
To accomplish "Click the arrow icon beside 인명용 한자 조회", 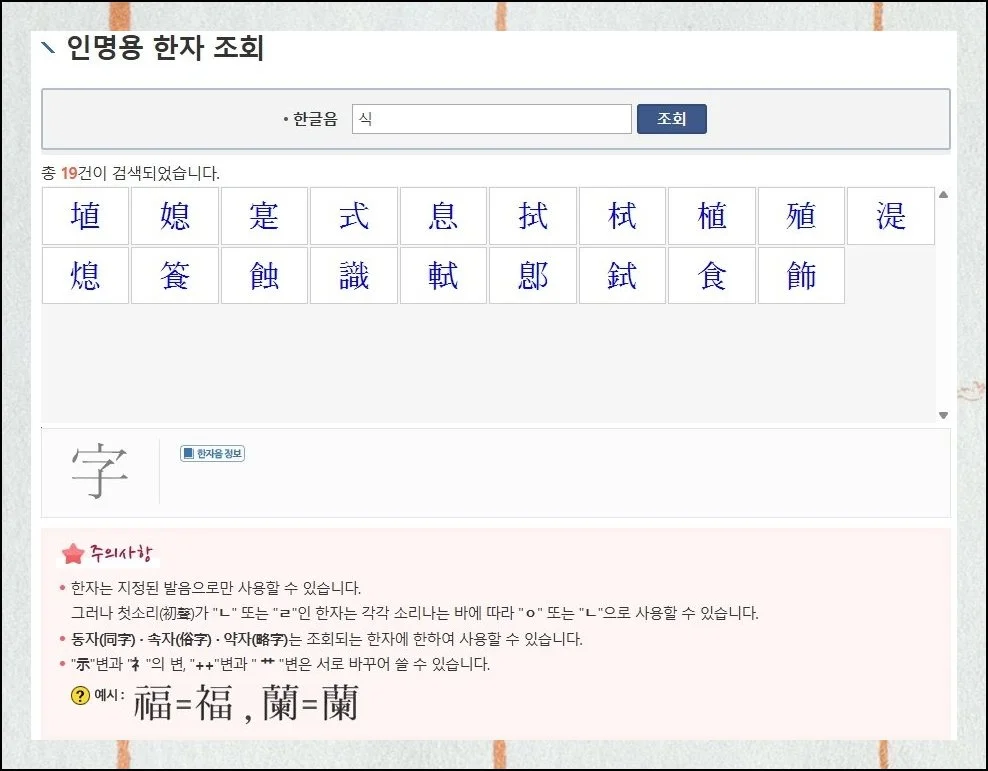I will point(47,47).
